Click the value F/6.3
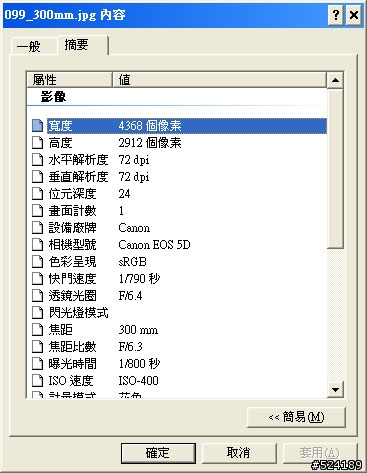 point(130,347)
